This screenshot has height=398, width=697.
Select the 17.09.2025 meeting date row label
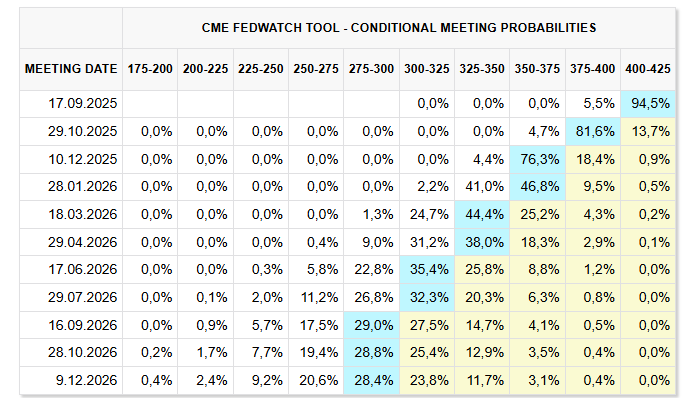click(x=83, y=104)
